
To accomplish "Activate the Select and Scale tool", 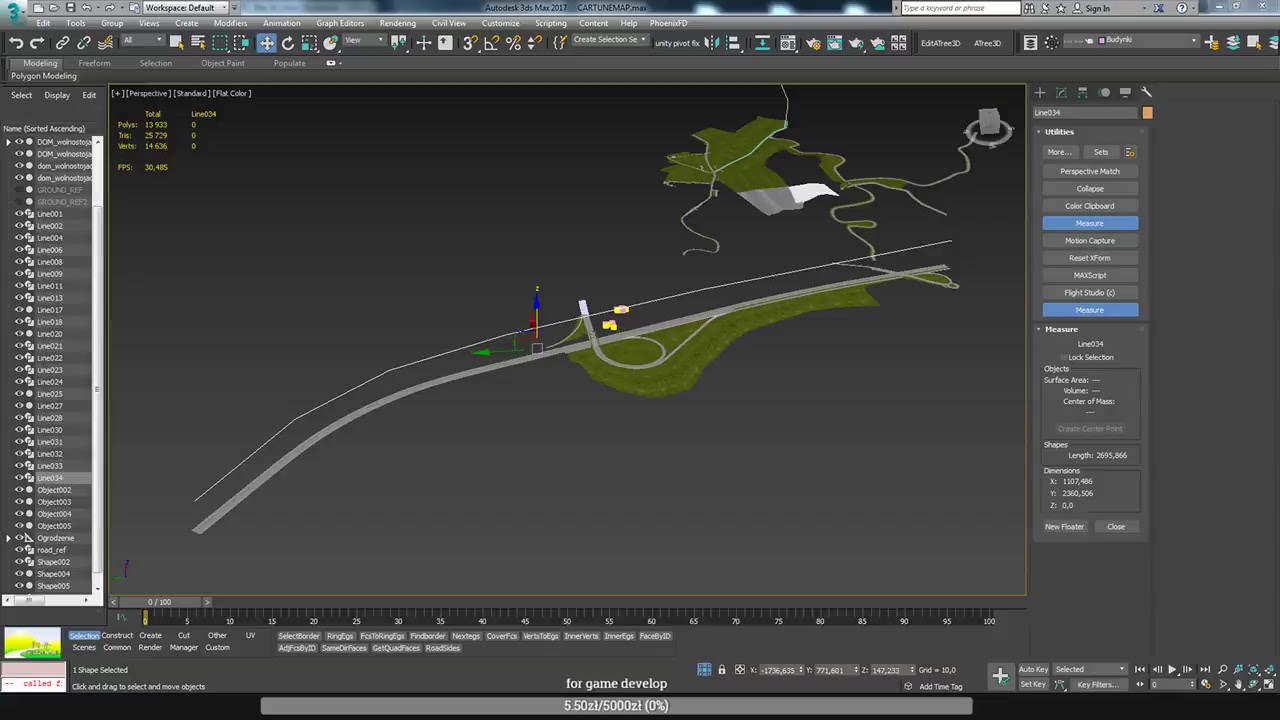I will click(x=310, y=43).
